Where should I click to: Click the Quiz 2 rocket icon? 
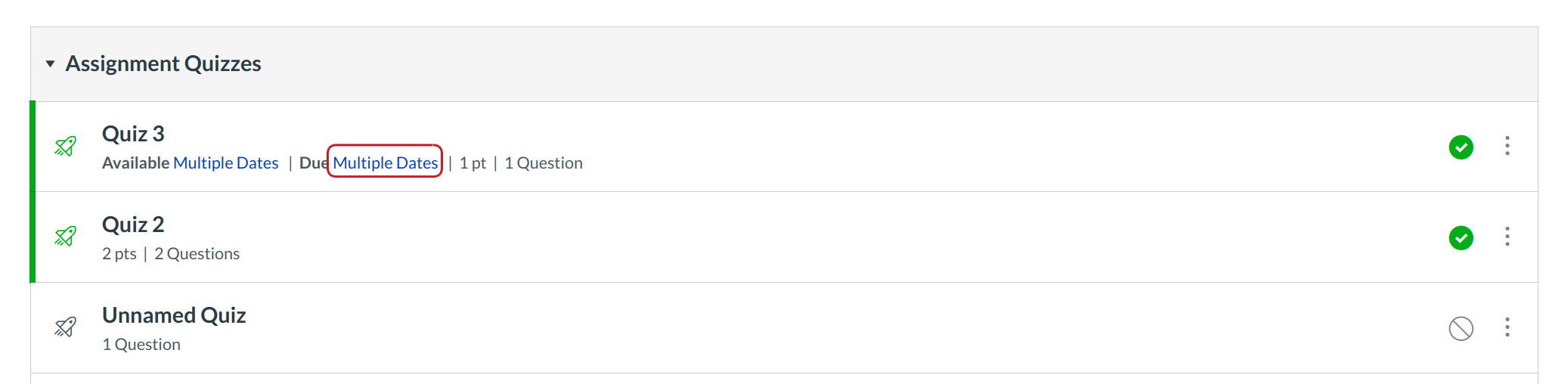click(x=66, y=237)
